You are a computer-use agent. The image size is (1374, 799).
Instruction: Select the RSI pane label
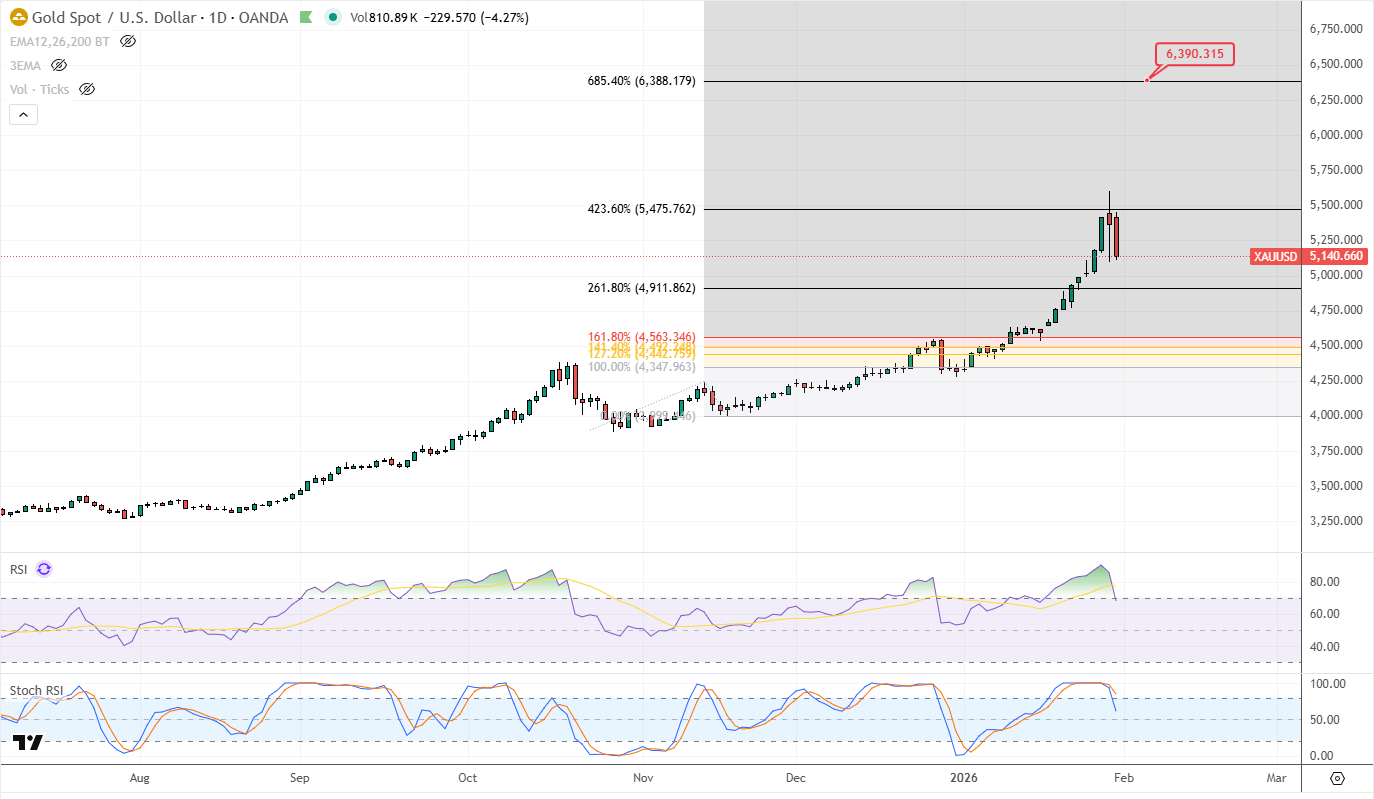18,569
